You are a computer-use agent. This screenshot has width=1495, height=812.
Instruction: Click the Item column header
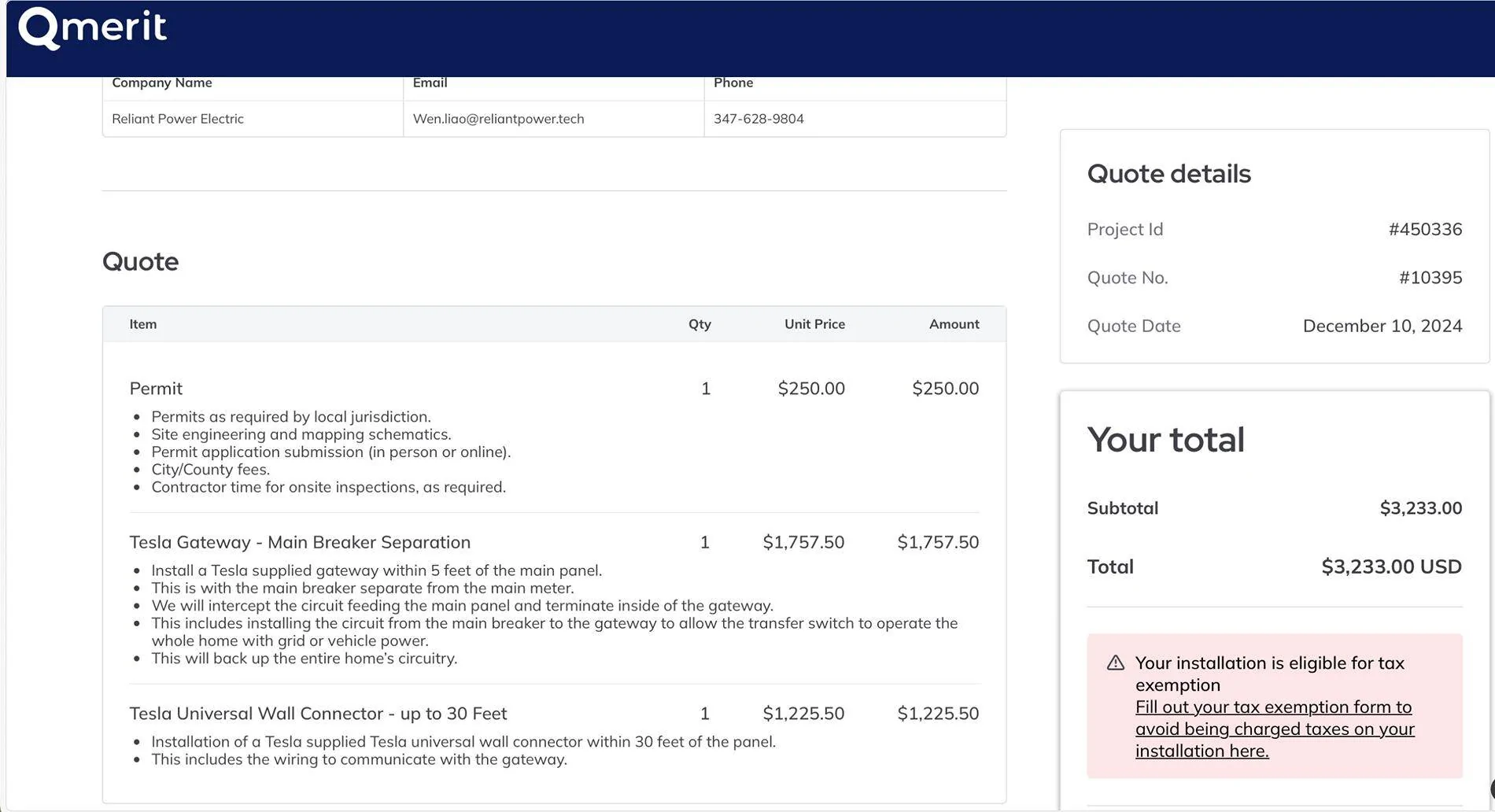pyautogui.click(x=143, y=324)
